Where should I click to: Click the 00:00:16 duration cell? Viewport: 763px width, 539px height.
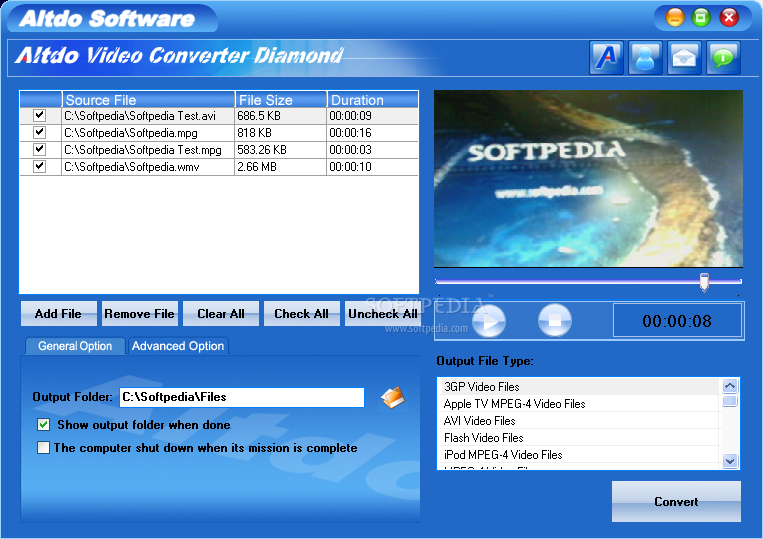tap(372, 133)
